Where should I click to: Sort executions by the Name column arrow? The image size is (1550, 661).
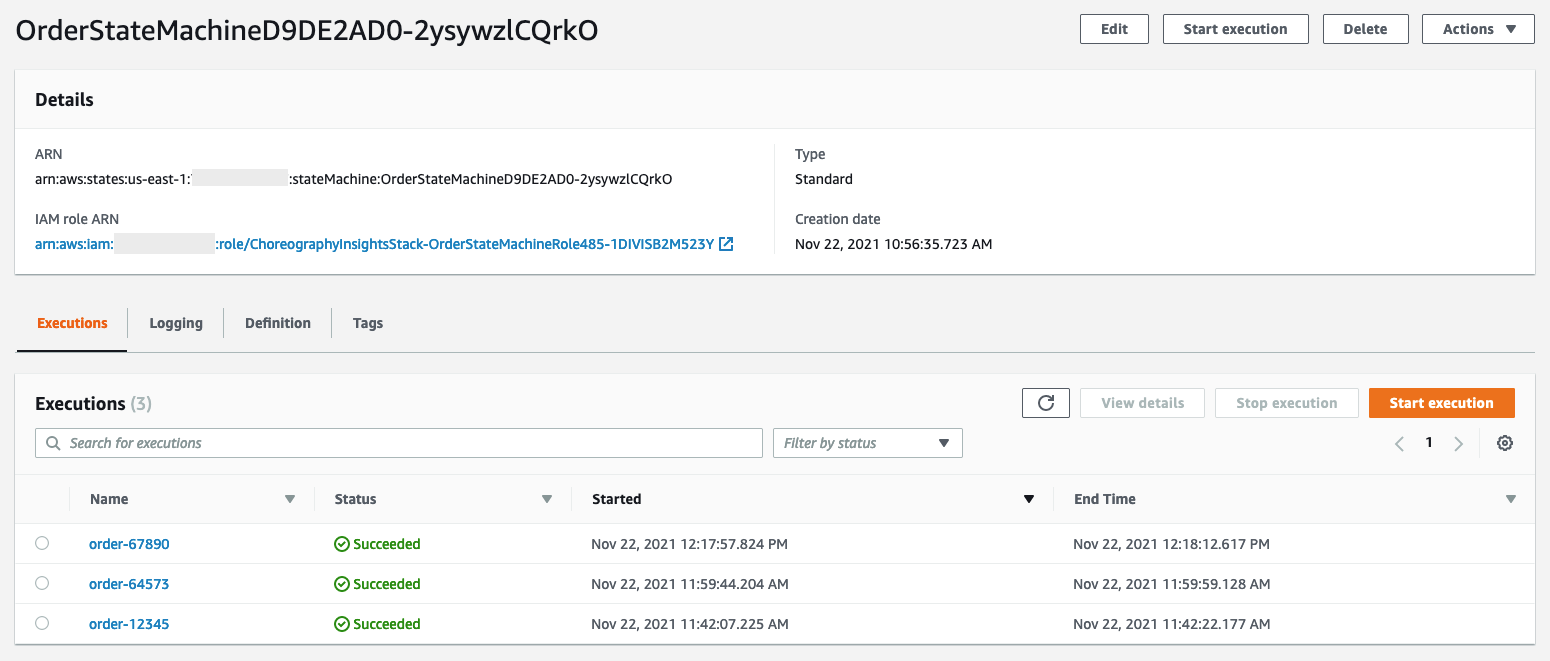pyautogui.click(x=290, y=498)
